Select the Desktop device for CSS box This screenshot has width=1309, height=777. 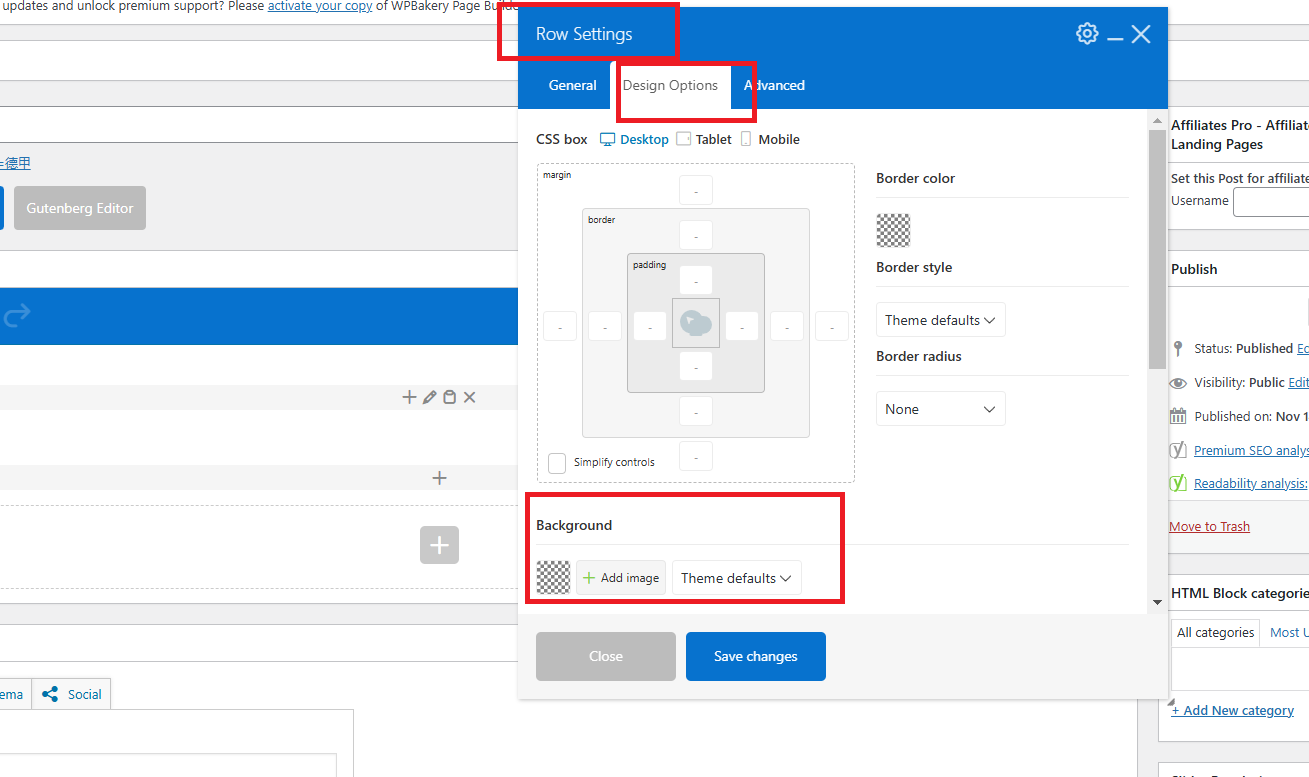[634, 139]
